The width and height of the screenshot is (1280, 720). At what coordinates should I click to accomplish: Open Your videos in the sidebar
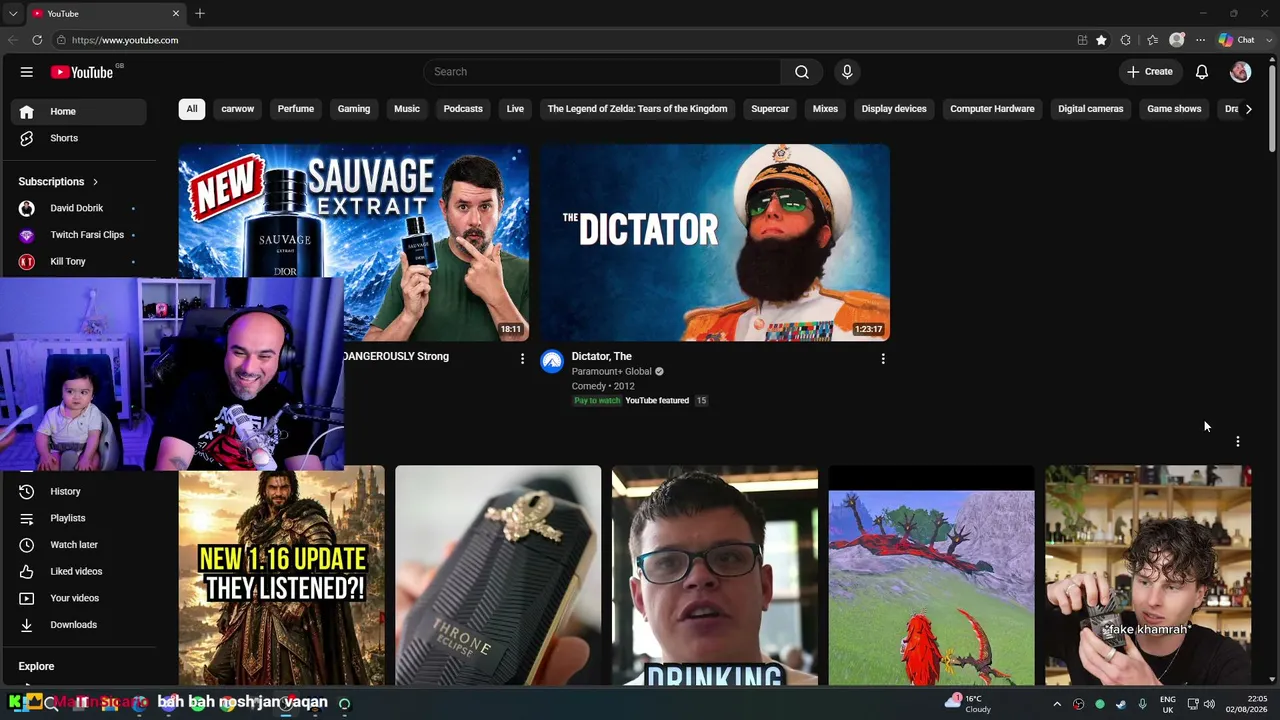click(79, 598)
